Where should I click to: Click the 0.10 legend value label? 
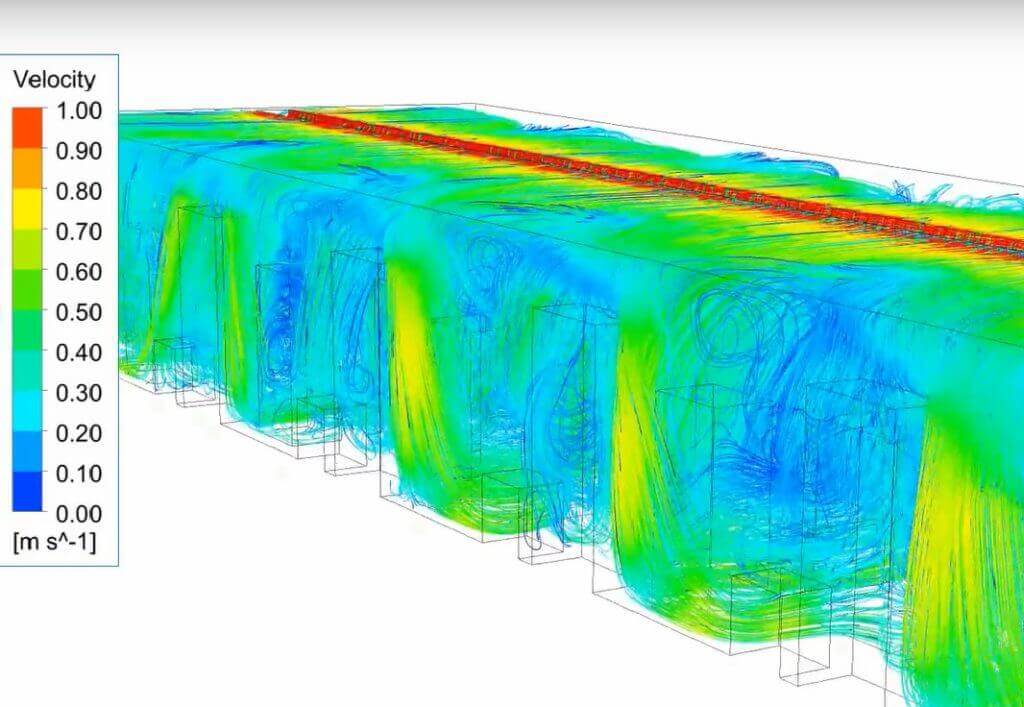(x=78, y=473)
